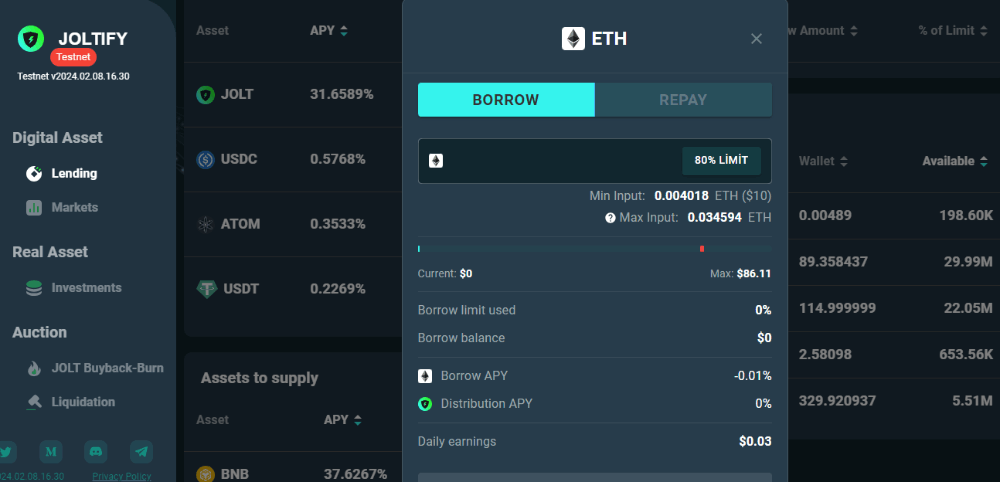Open the Twitter social link
This screenshot has width=1000, height=482.
pos(6,451)
